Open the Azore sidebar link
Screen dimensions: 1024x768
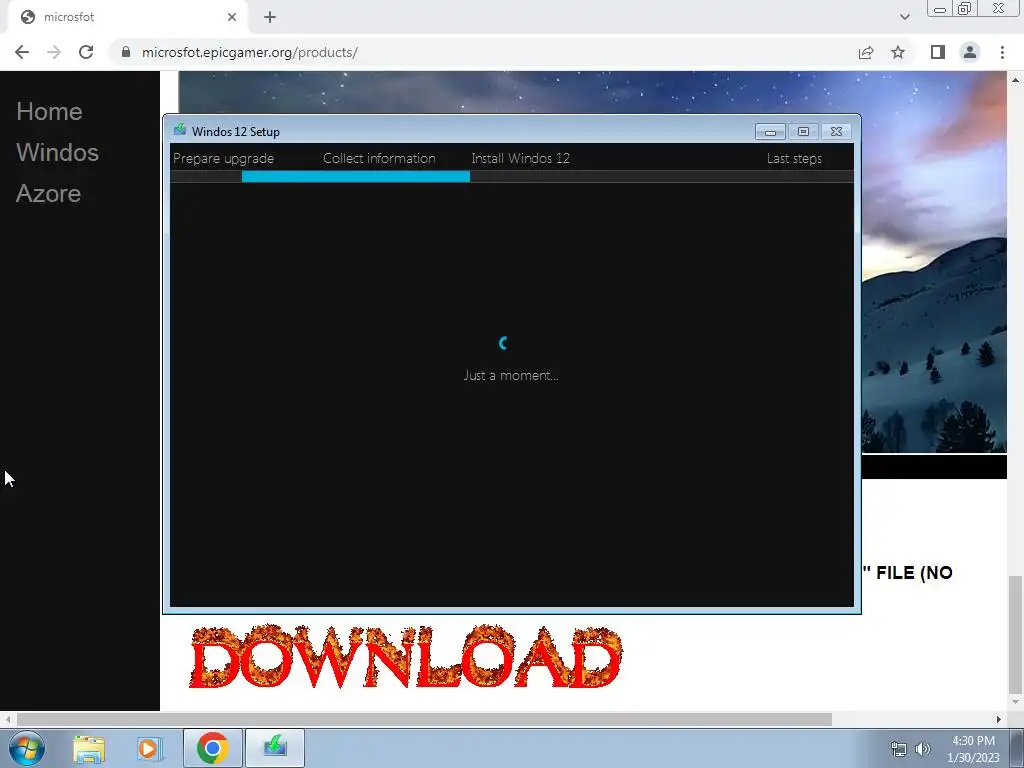48,194
